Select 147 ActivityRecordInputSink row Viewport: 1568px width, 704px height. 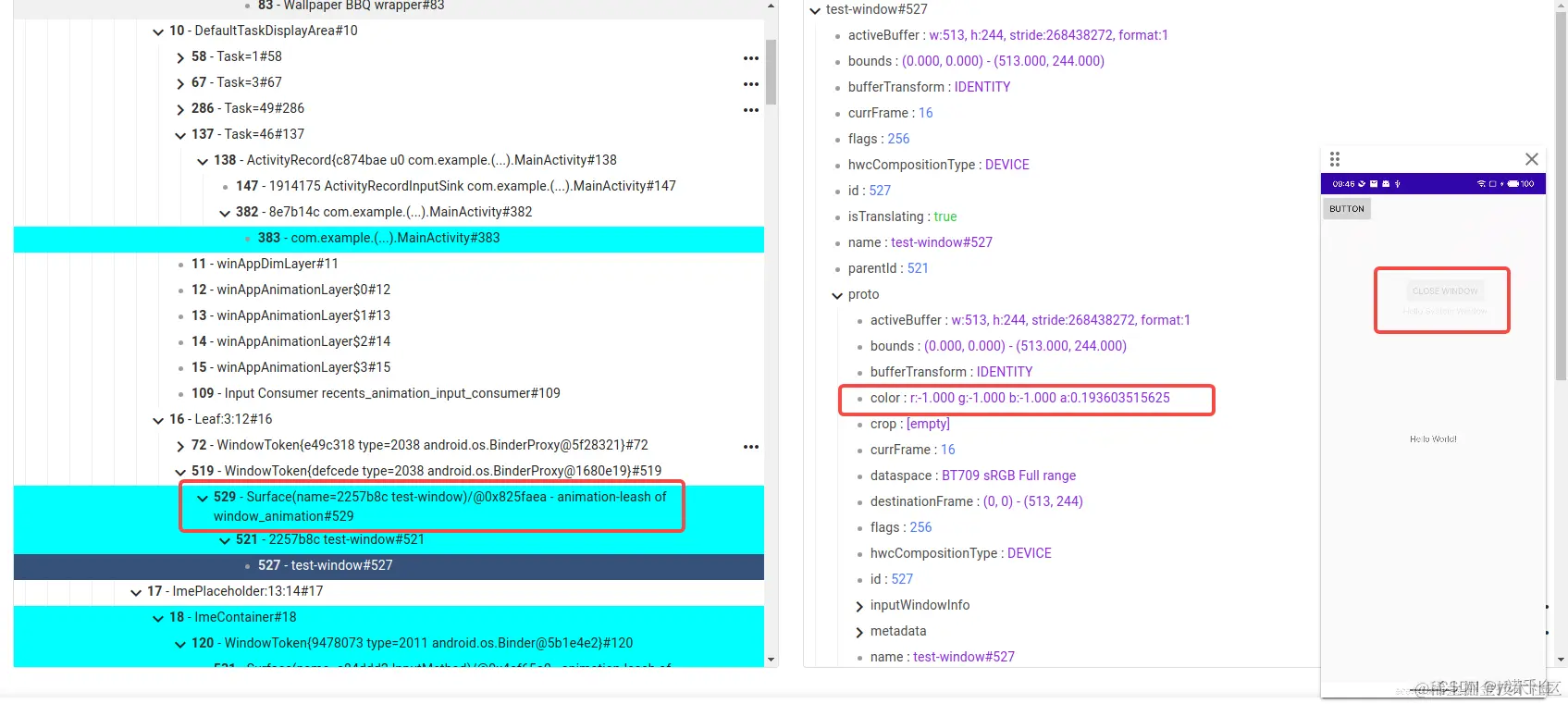(389, 186)
